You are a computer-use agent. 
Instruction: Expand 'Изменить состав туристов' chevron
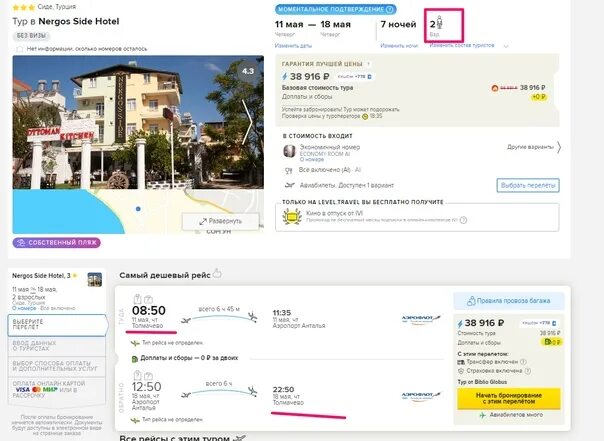(x=506, y=46)
